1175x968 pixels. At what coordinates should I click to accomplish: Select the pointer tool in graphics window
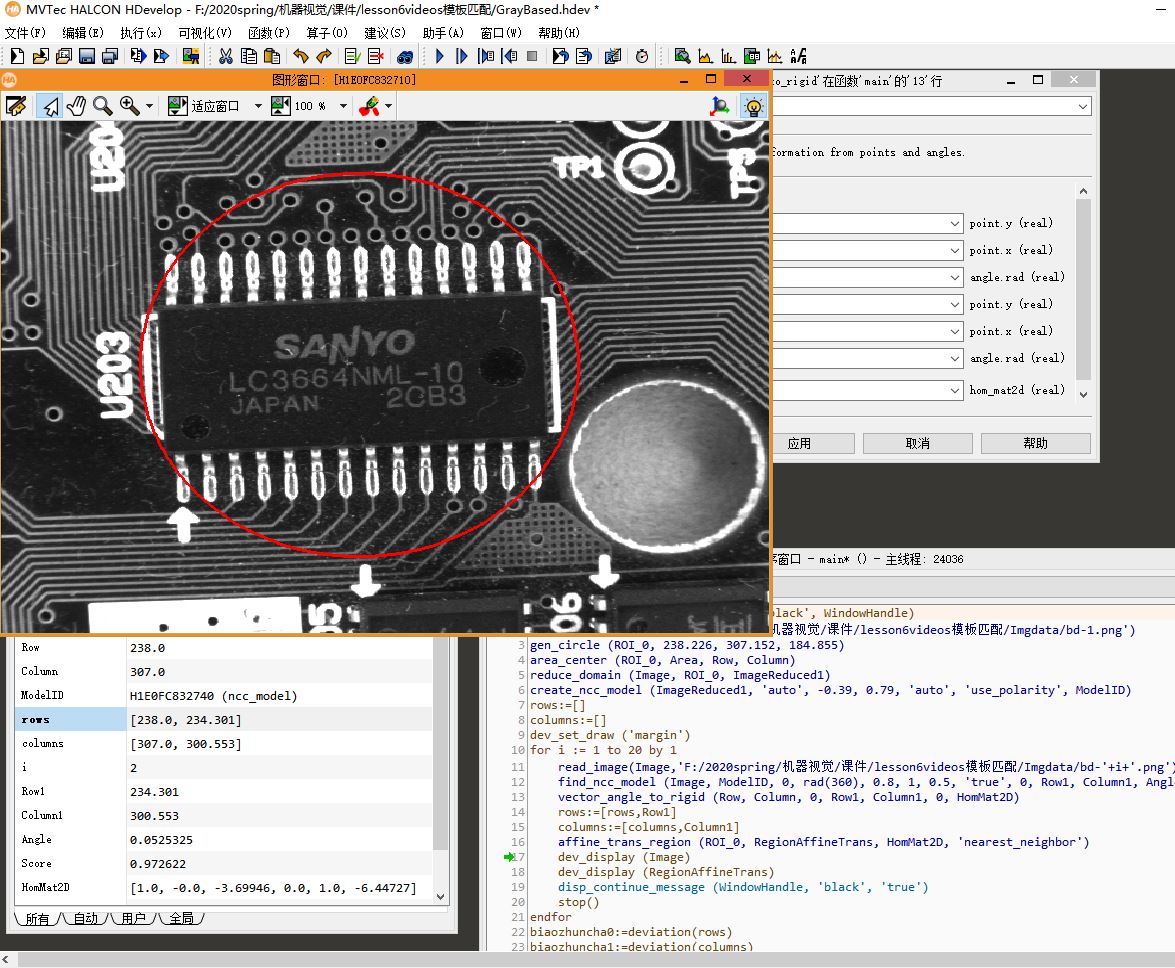[x=50, y=106]
